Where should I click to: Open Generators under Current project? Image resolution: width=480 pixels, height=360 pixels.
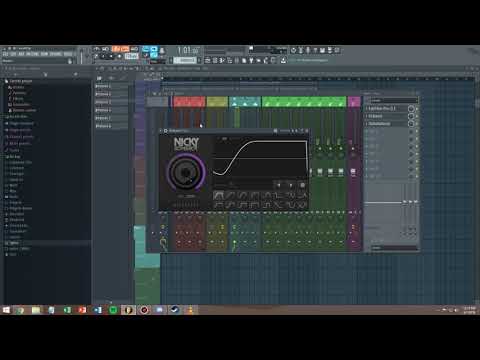tap(21, 105)
